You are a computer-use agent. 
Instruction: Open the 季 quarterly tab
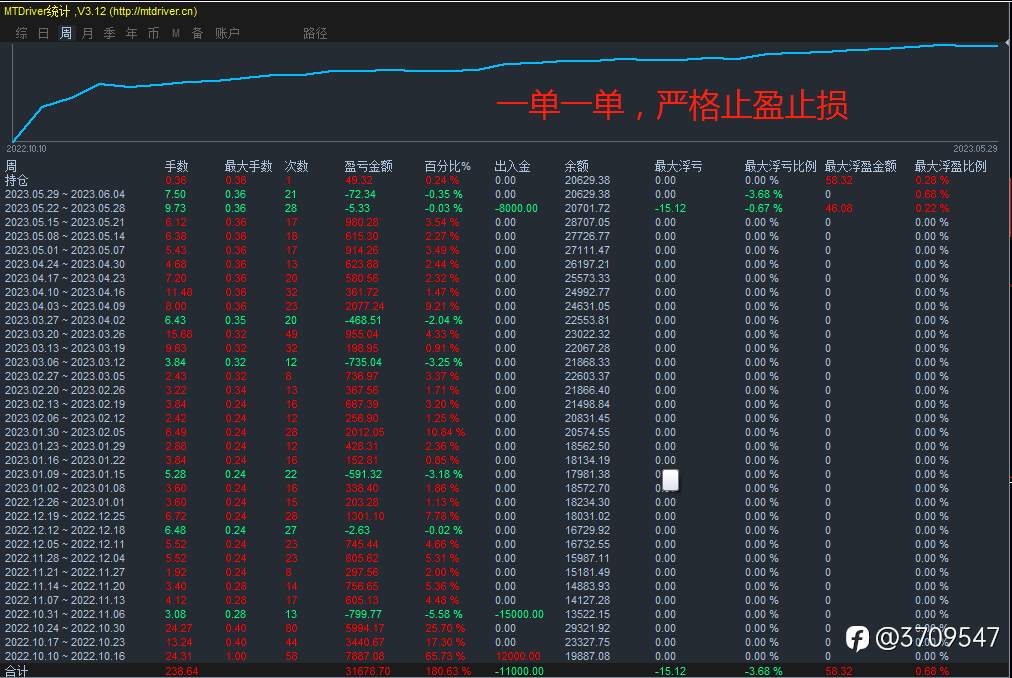tap(110, 33)
